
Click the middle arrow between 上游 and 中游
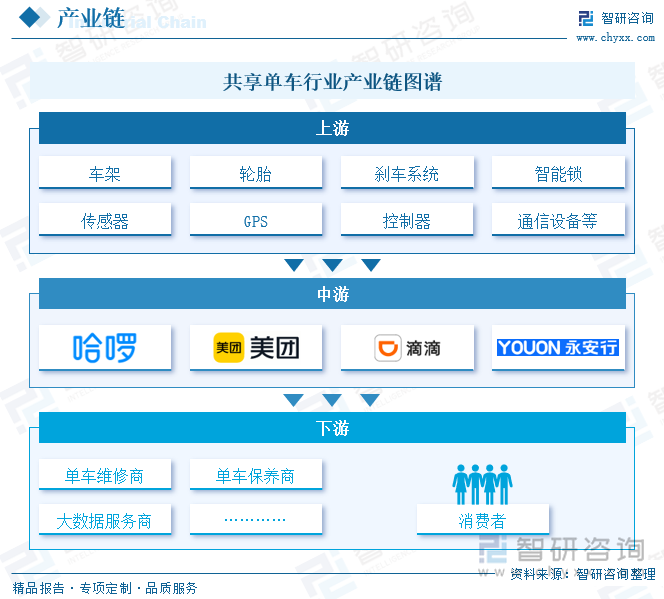point(332,265)
